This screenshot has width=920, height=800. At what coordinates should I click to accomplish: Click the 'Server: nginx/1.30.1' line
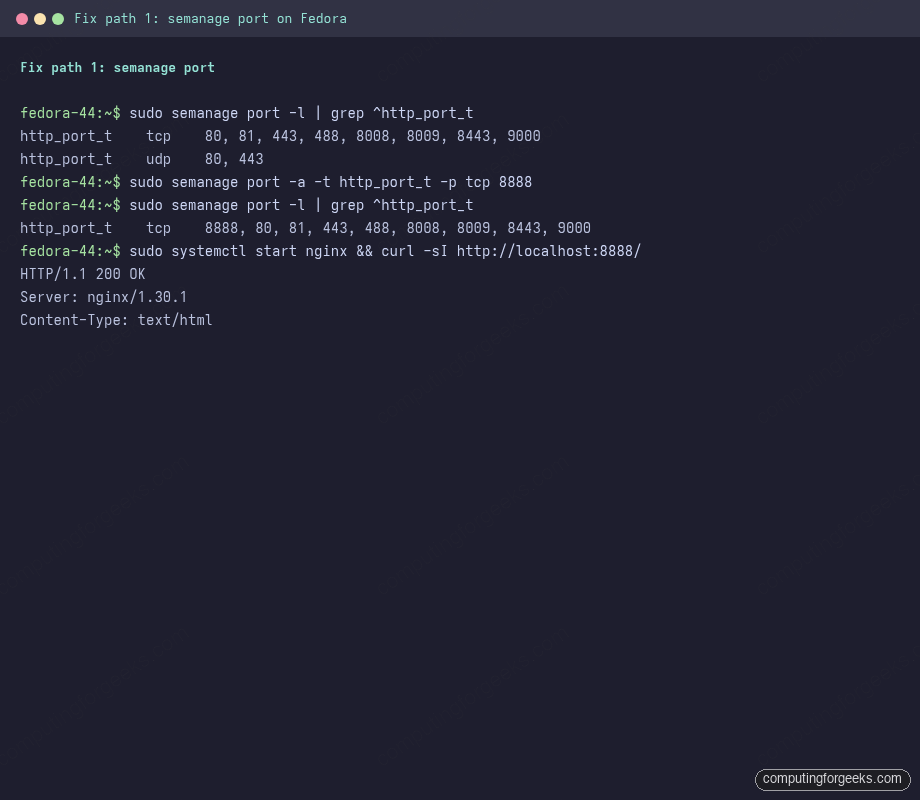pos(103,297)
